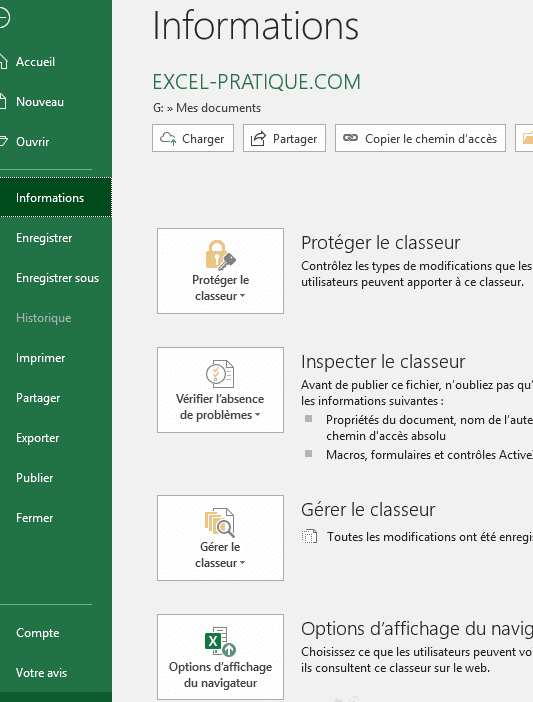Screen dimensions: 533x702
Task: Click 'Toutes les modifications ont été enregistrées' text
Action: coord(430,536)
